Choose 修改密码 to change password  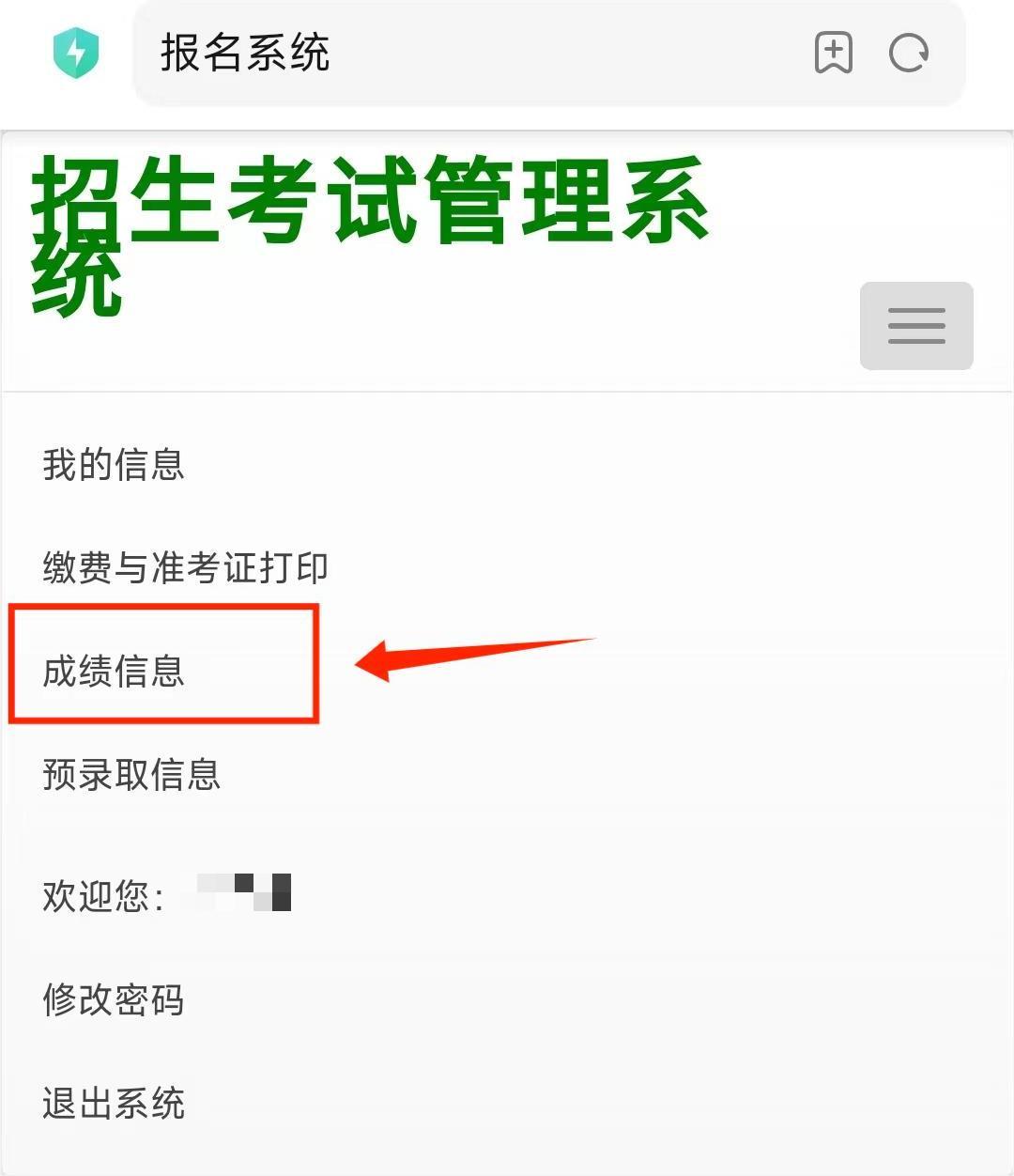(x=114, y=1000)
